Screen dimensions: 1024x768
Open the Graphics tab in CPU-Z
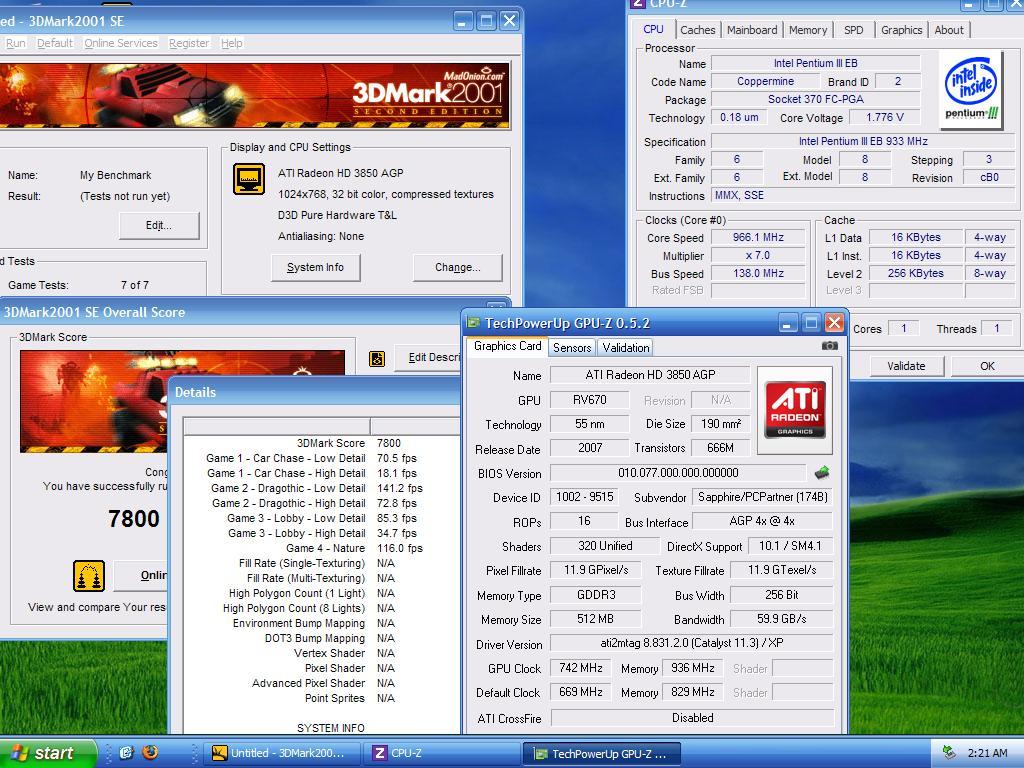click(901, 30)
